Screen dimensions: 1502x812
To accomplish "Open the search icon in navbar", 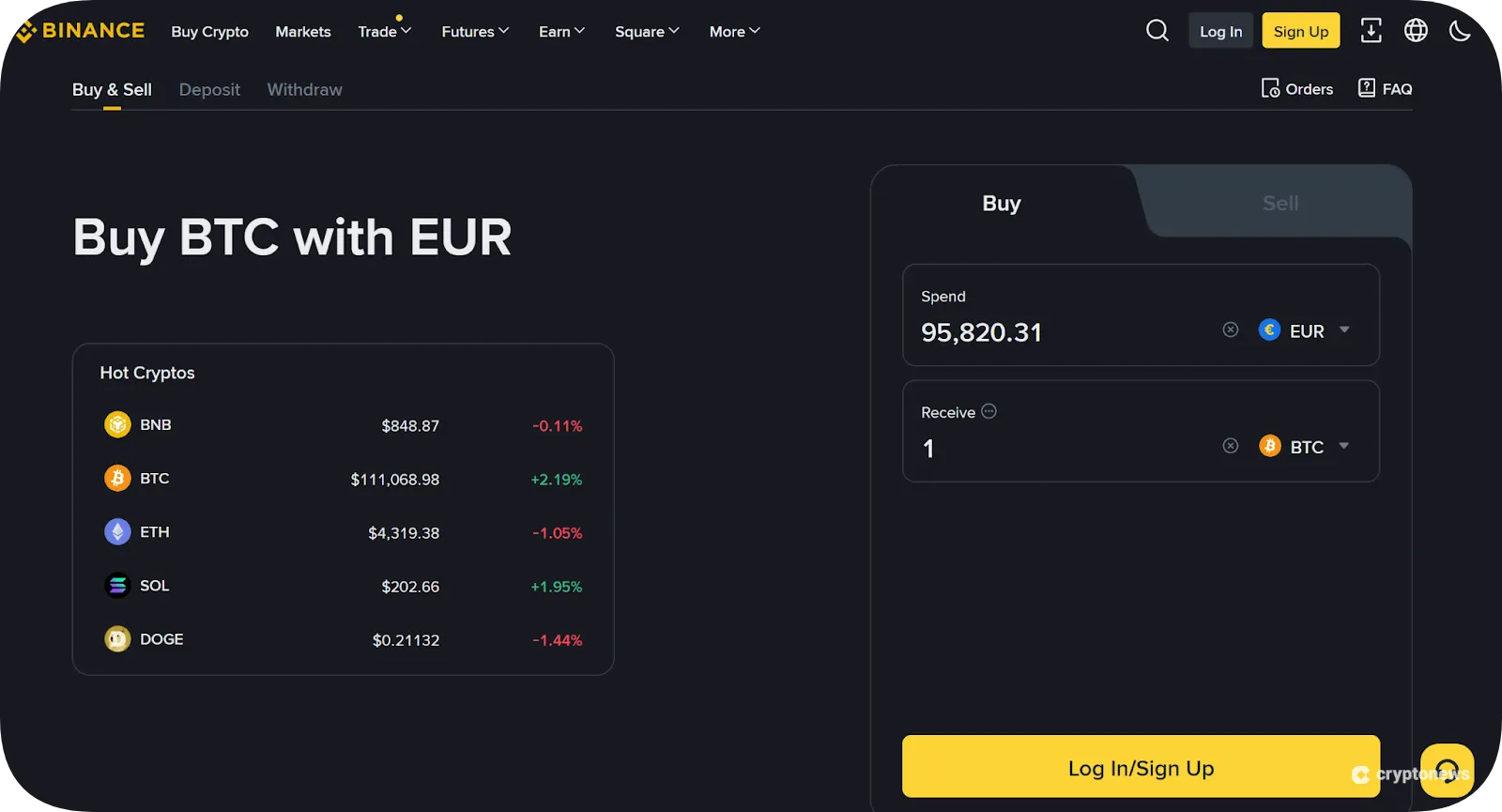I will pyautogui.click(x=1156, y=30).
